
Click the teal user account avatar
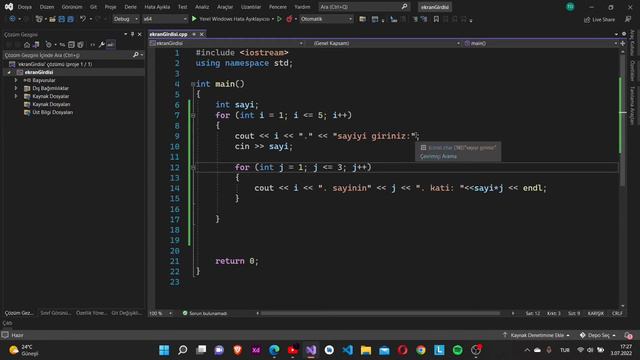coord(570,7)
